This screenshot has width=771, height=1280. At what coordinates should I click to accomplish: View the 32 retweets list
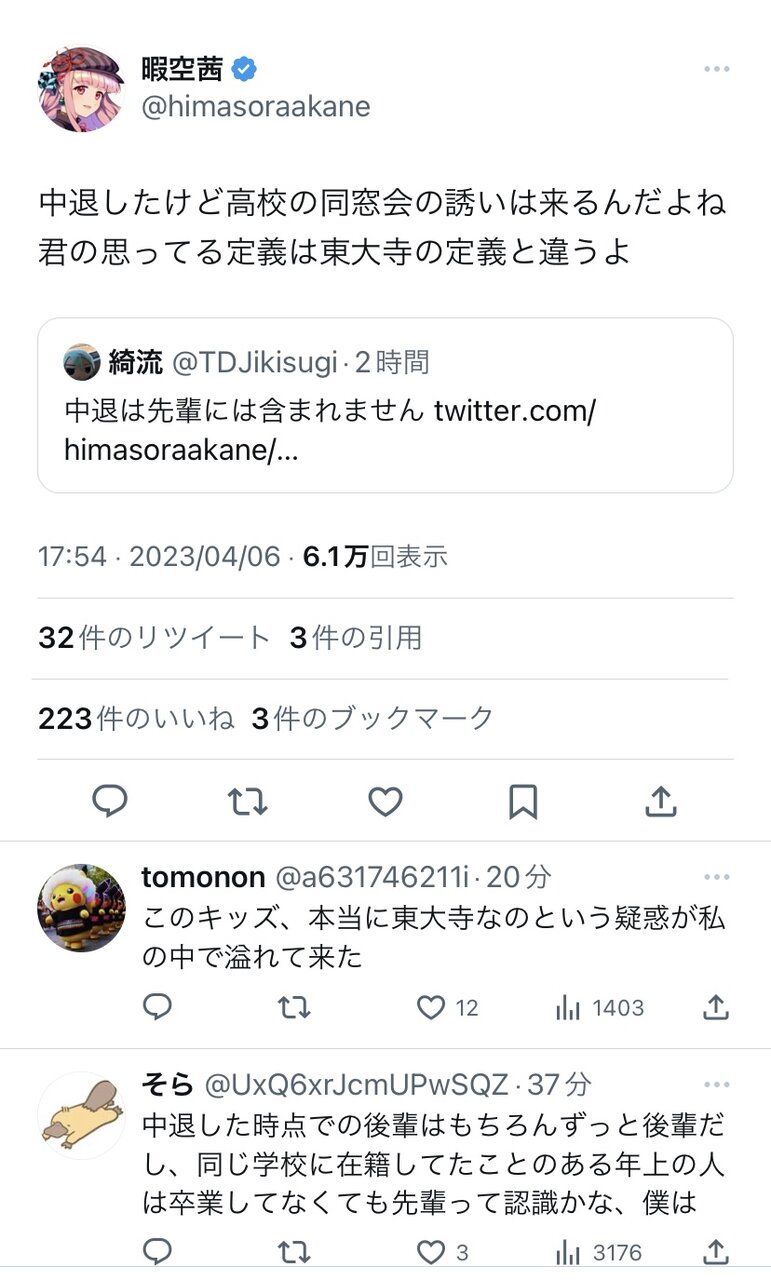154,638
